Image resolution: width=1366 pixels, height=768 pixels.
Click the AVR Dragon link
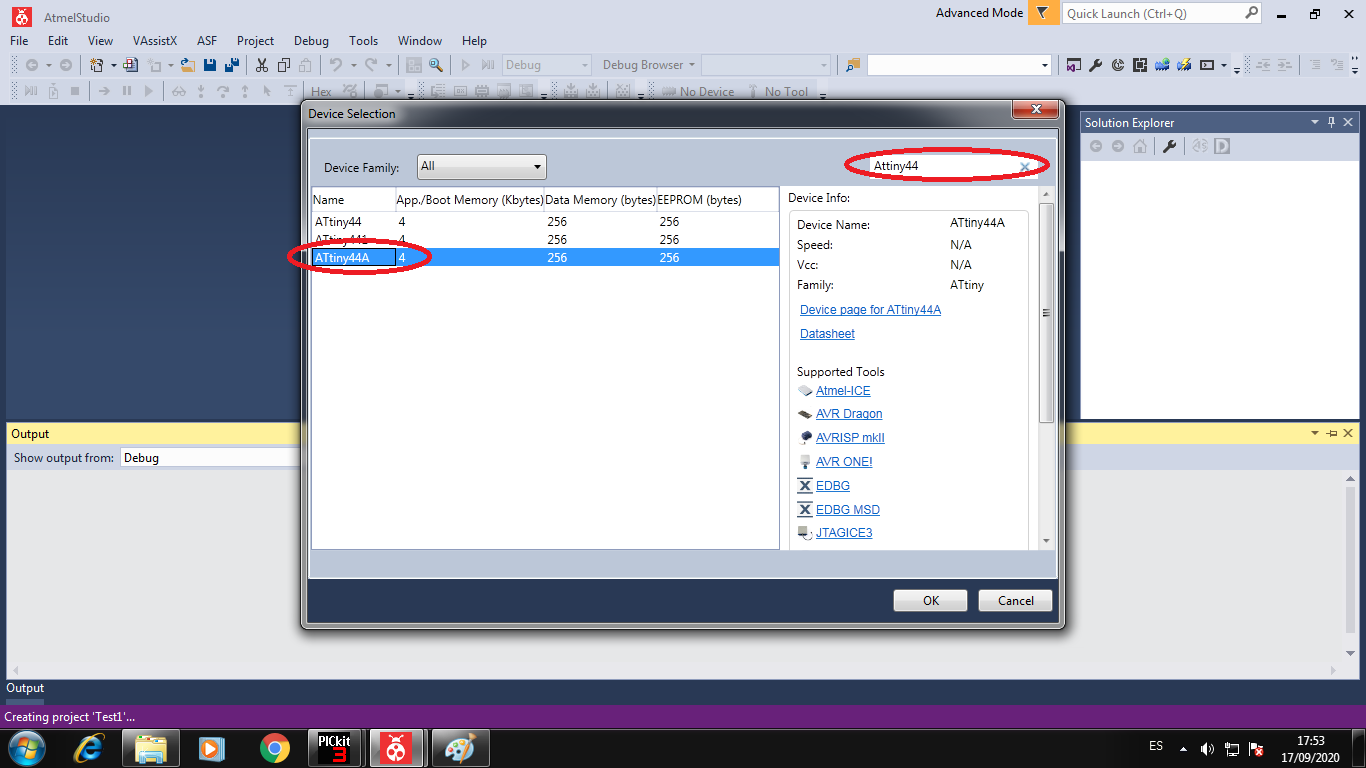[849, 414]
